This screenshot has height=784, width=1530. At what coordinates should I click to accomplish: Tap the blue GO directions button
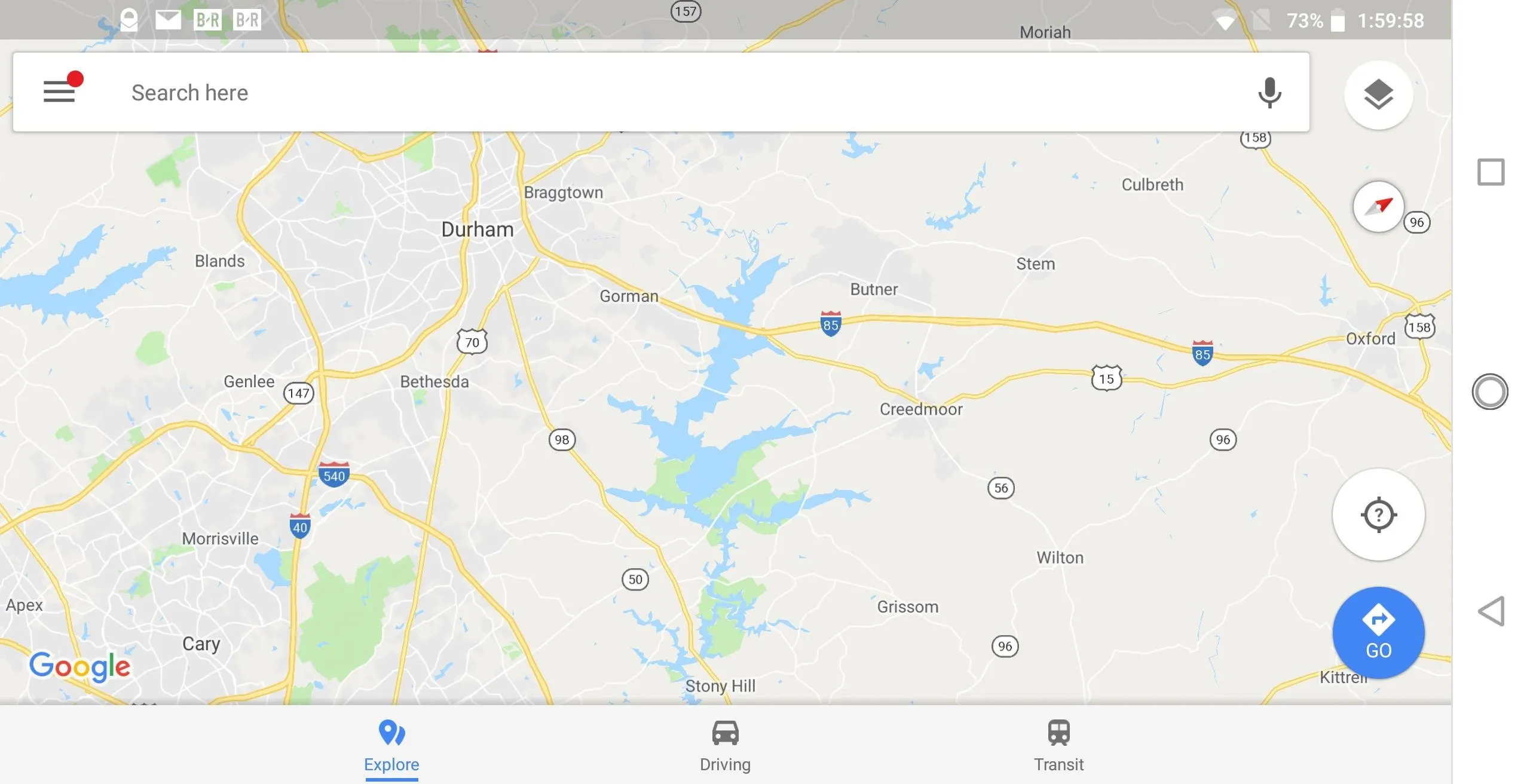(1378, 633)
